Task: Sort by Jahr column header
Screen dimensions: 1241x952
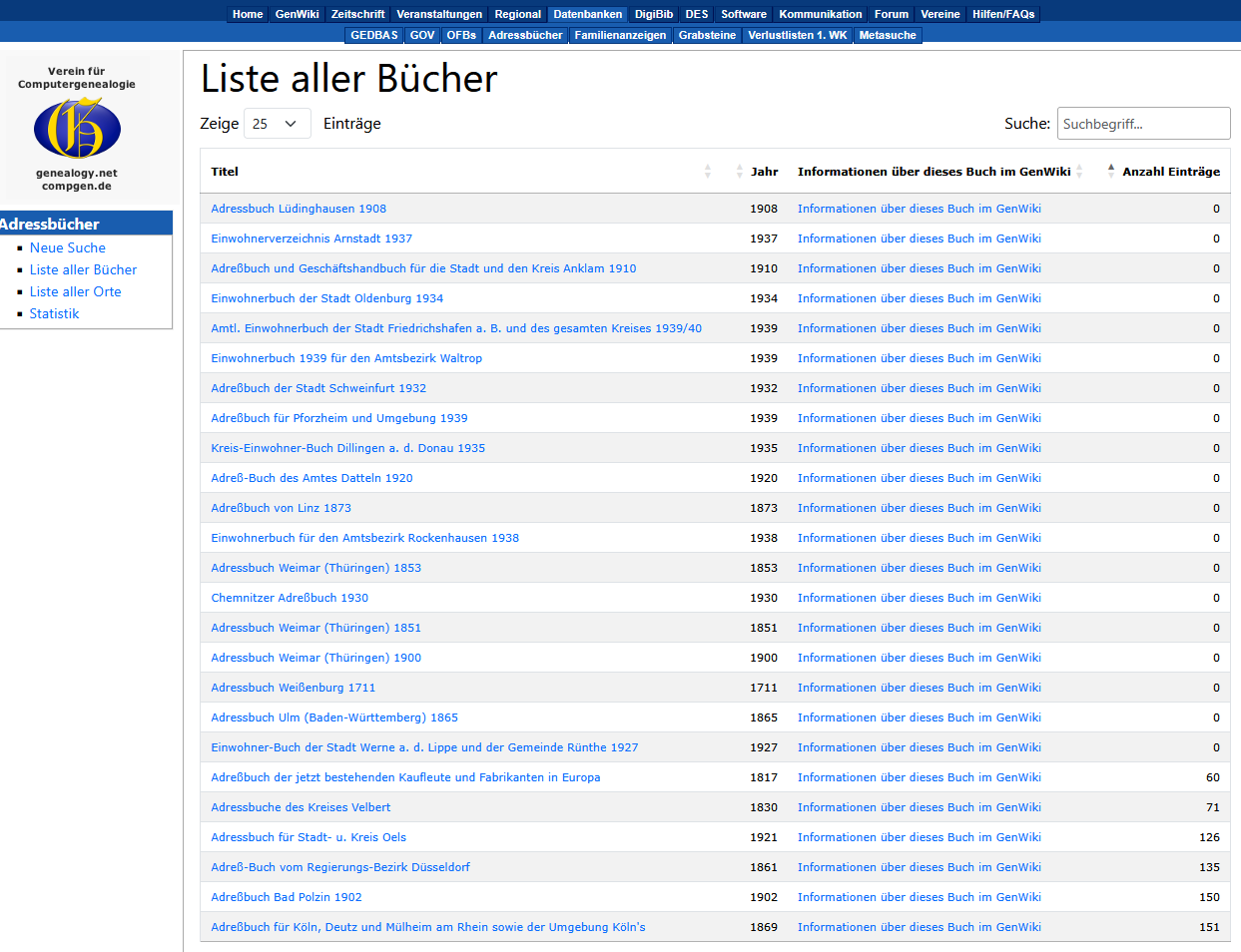Action: tap(764, 172)
